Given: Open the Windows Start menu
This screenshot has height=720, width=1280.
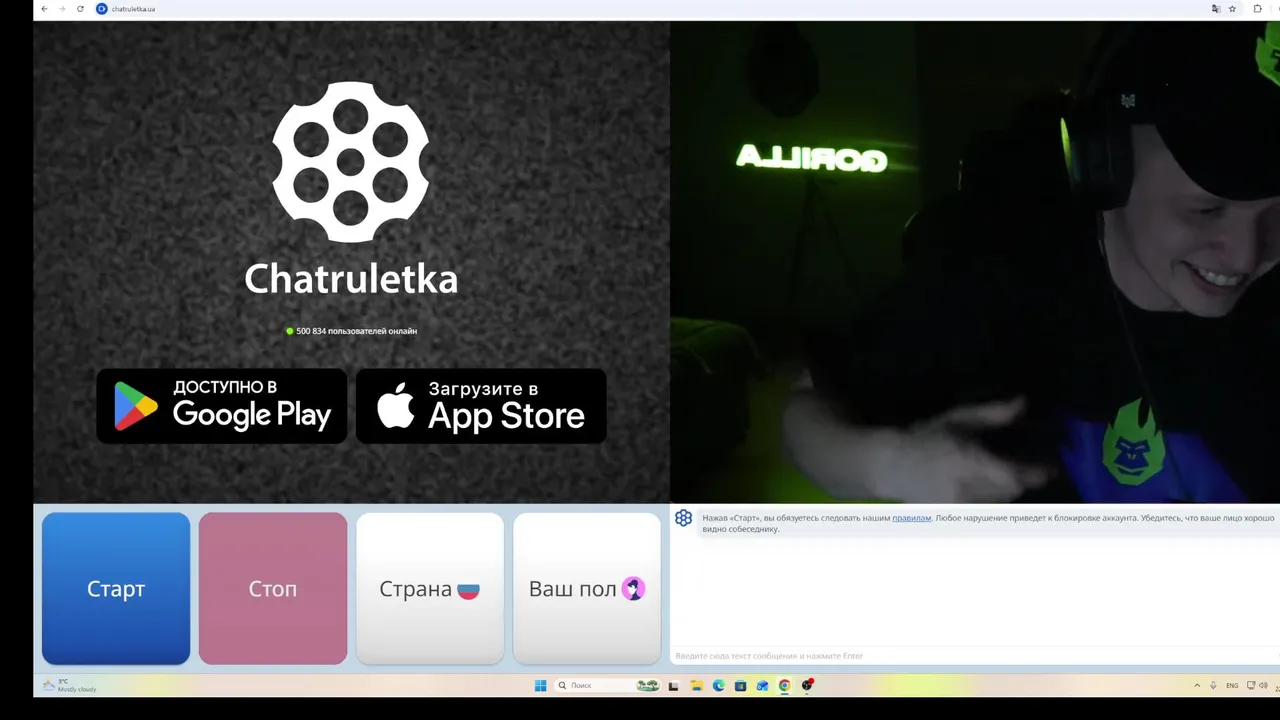Looking at the screenshot, I should click(x=540, y=686).
